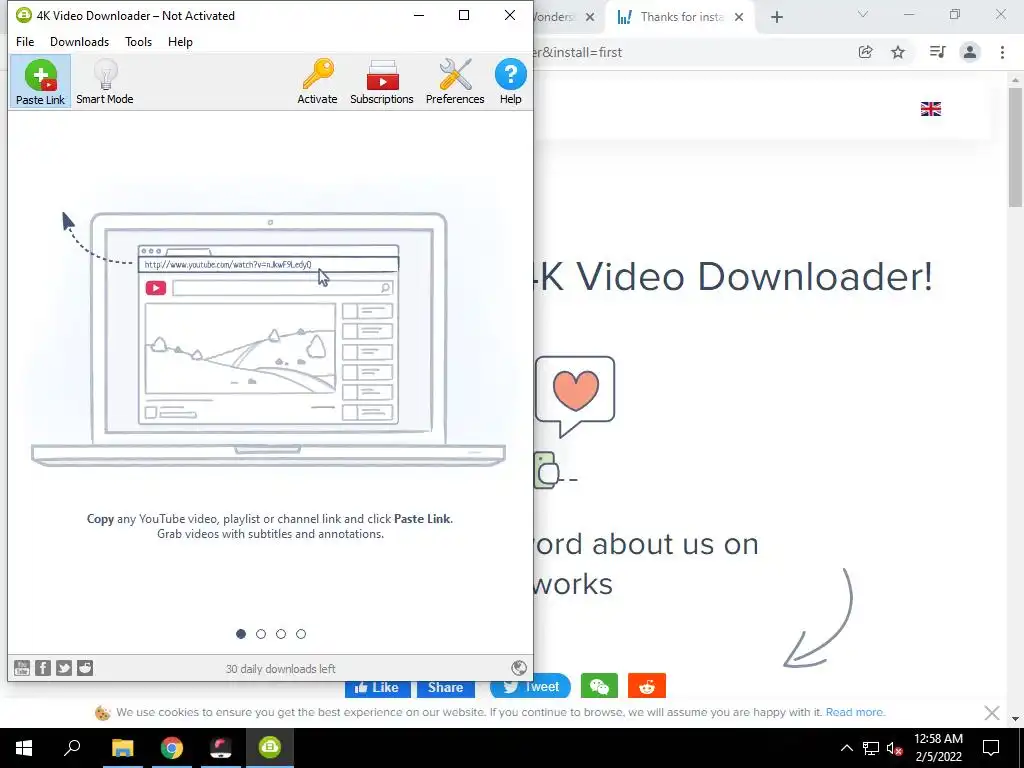Open Windows taskbar search
Image resolution: width=1024 pixels, height=768 pixels.
tap(72, 748)
